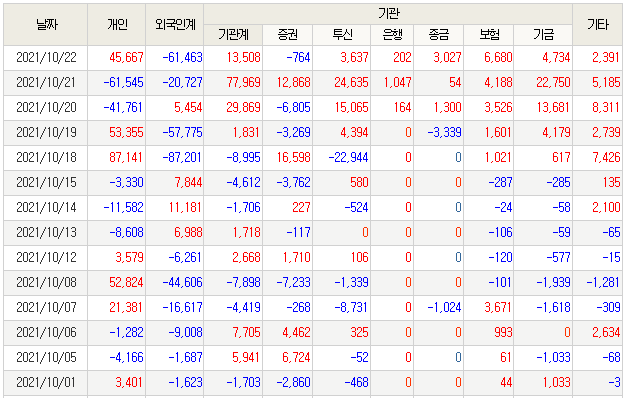
Task: Select date cell 2021/10/19
Action: (46, 133)
